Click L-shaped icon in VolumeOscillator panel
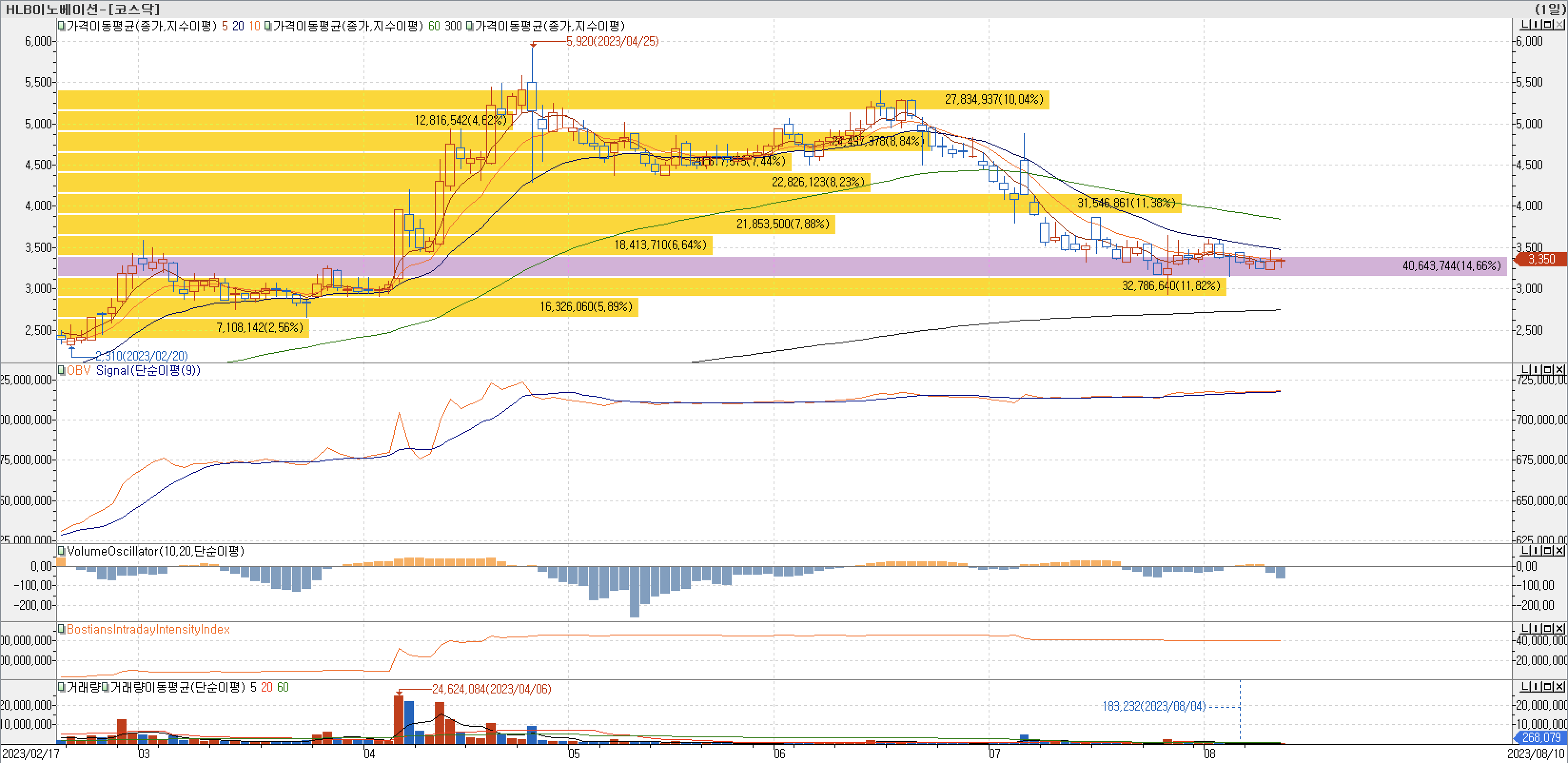This screenshot has width=1568, height=763. [1525, 551]
